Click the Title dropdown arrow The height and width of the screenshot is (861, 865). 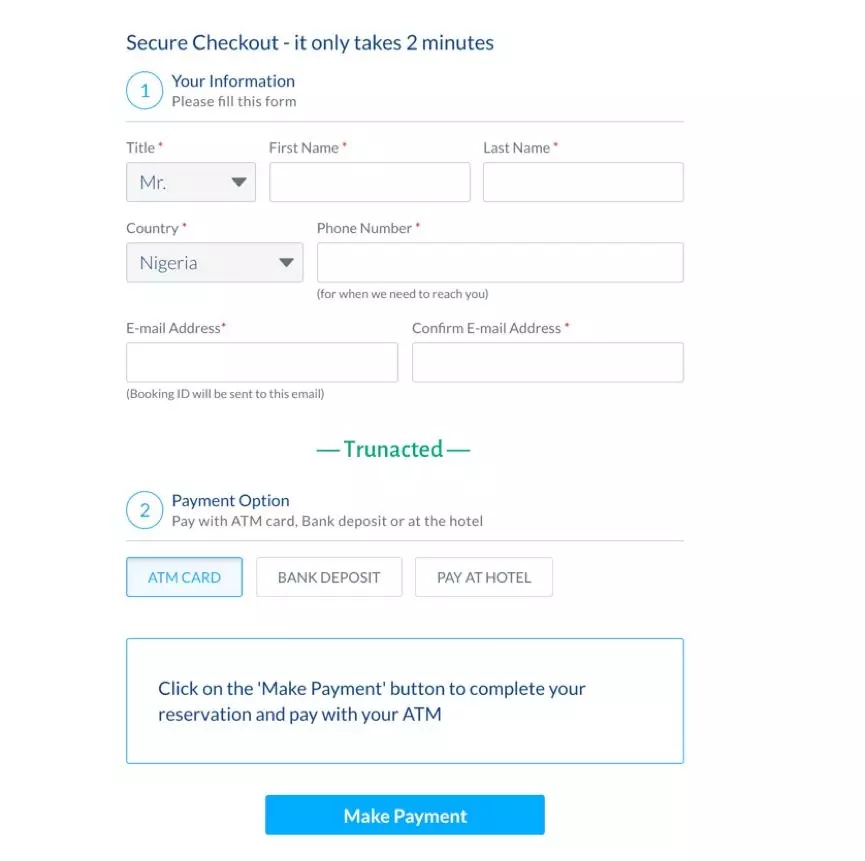pos(239,182)
